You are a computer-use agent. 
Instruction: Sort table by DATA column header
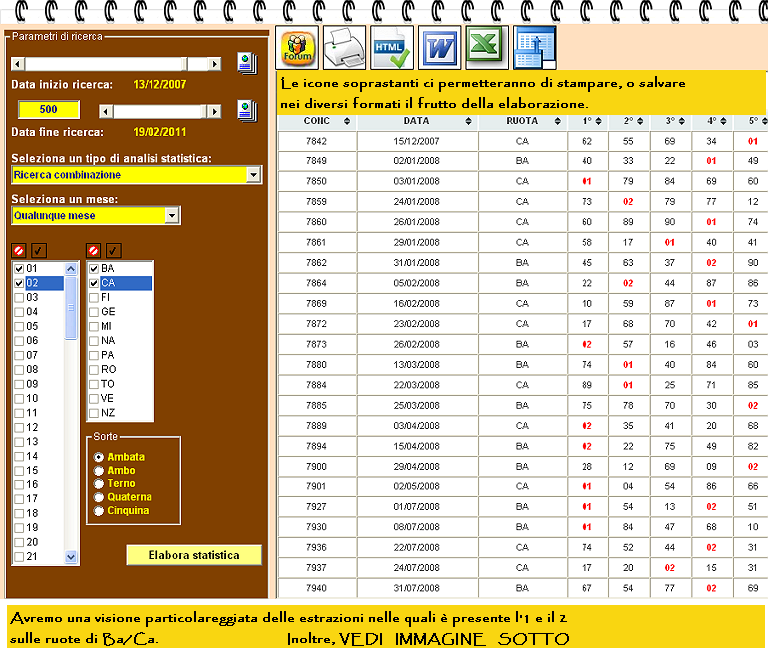coord(417,121)
